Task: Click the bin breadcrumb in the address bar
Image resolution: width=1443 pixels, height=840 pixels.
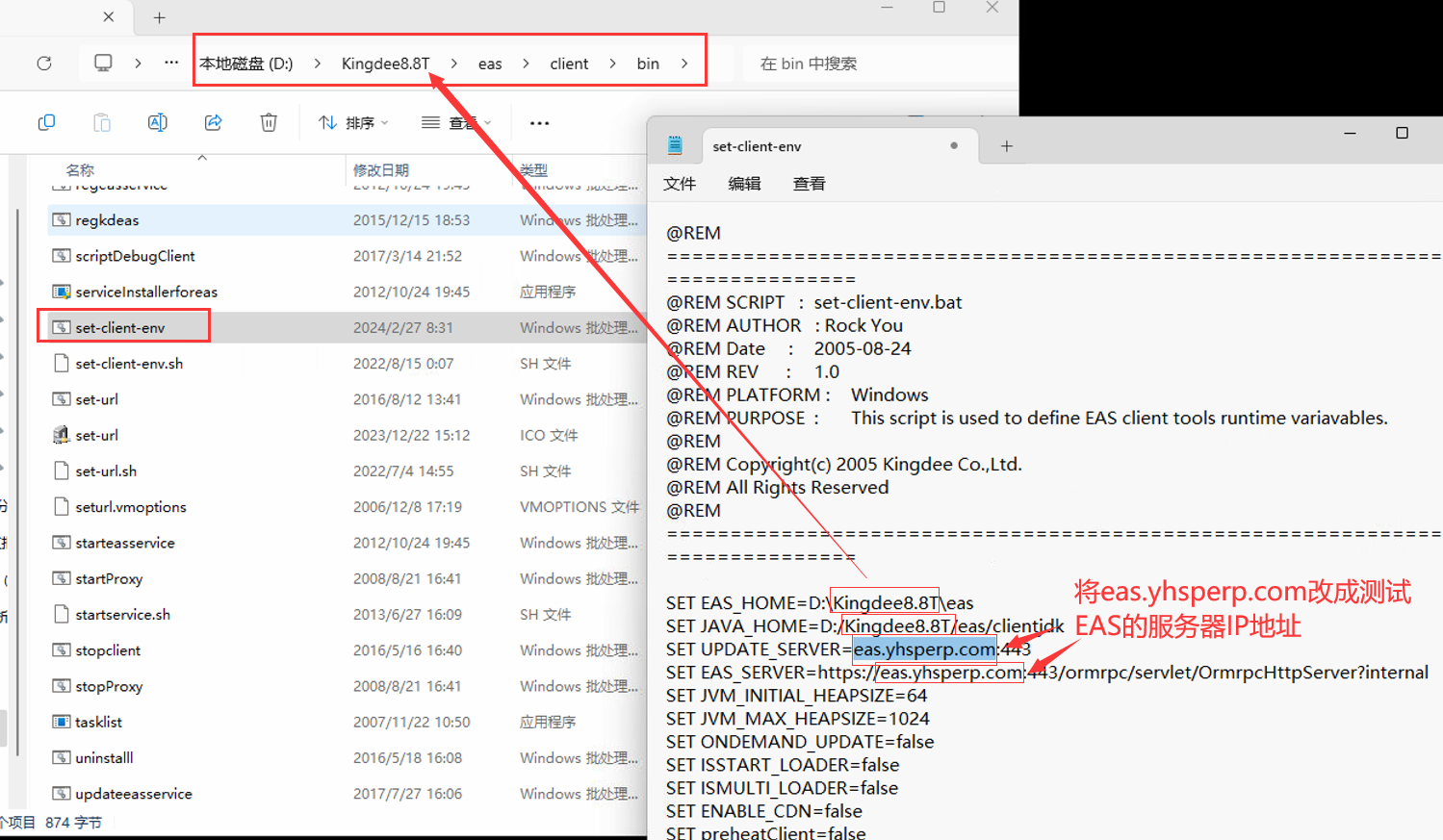Action: [648, 63]
